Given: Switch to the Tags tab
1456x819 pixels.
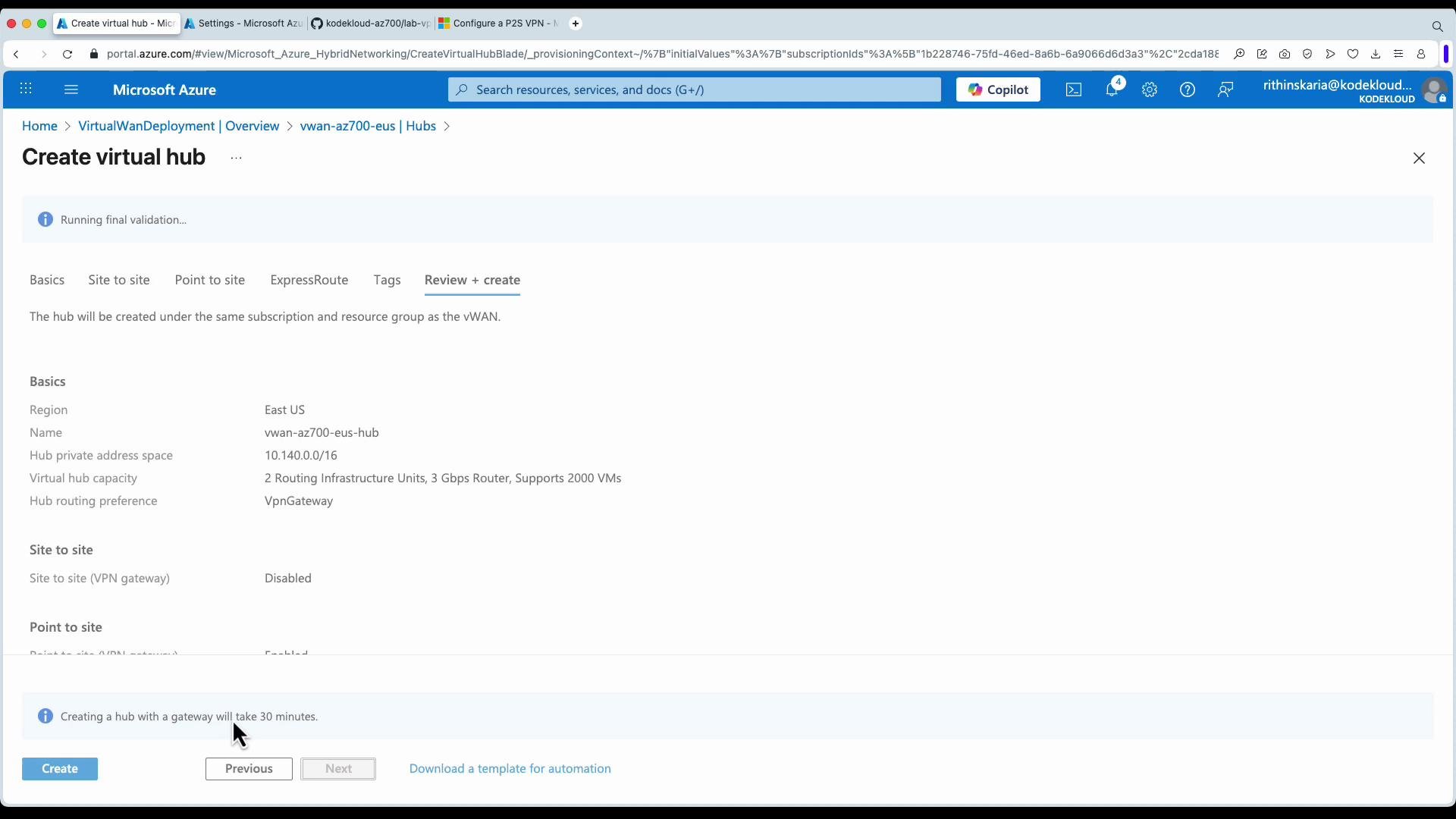Looking at the screenshot, I should 387,280.
